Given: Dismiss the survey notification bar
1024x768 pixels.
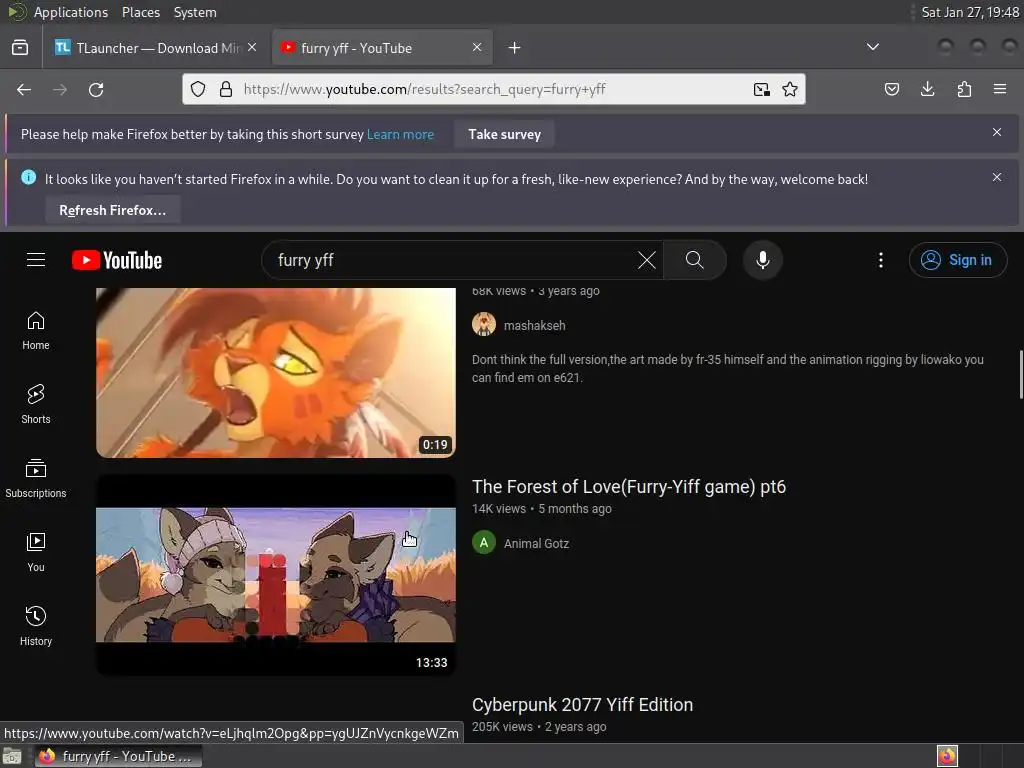Looking at the screenshot, I should coord(997,132).
